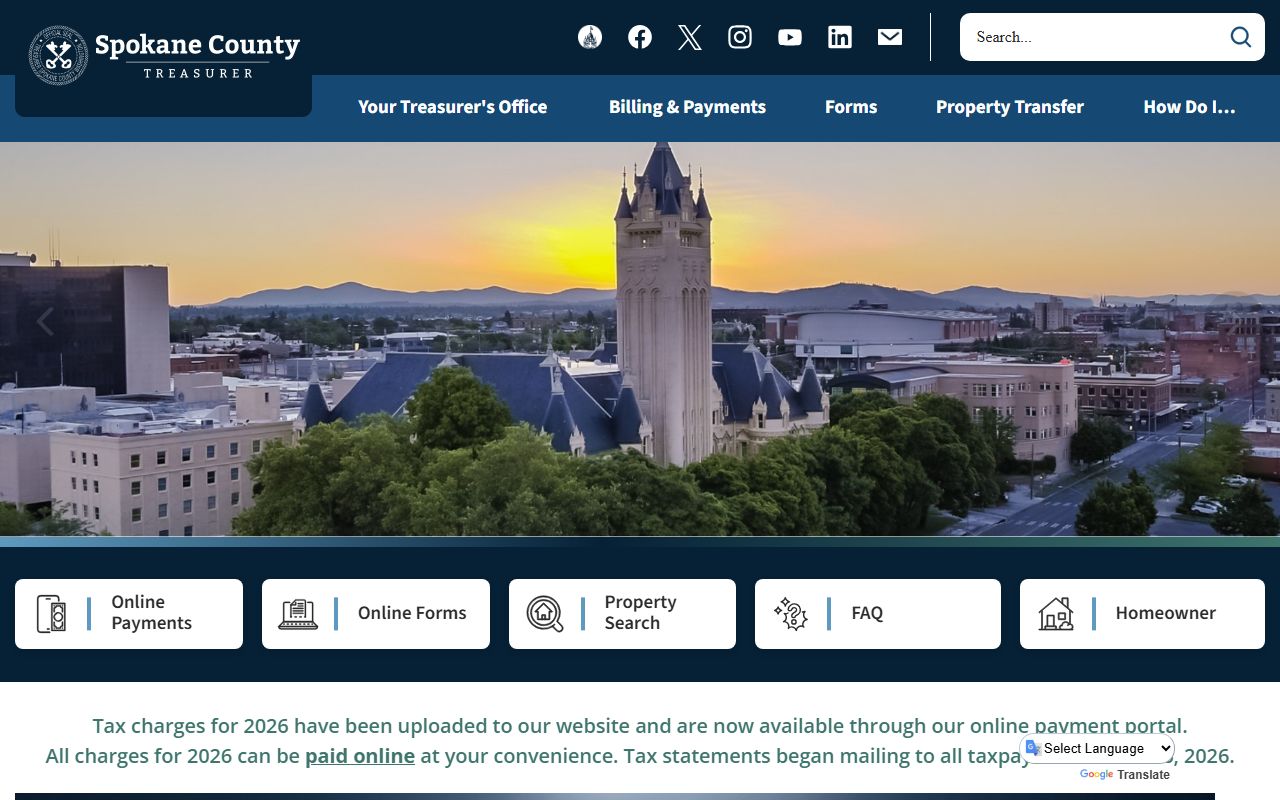Open the Facebook page icon
Viewport: 1280px width, 800px height.
[x=640, y=37]
